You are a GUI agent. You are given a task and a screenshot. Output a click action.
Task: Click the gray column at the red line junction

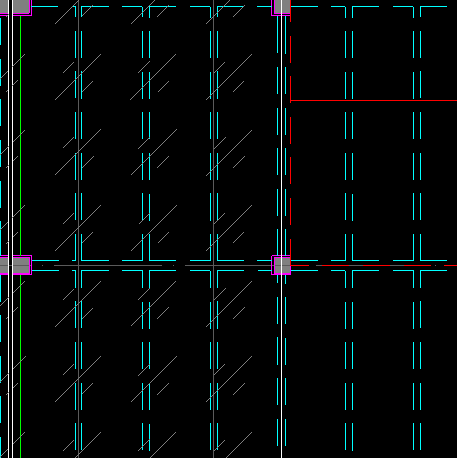pos(281,265)
